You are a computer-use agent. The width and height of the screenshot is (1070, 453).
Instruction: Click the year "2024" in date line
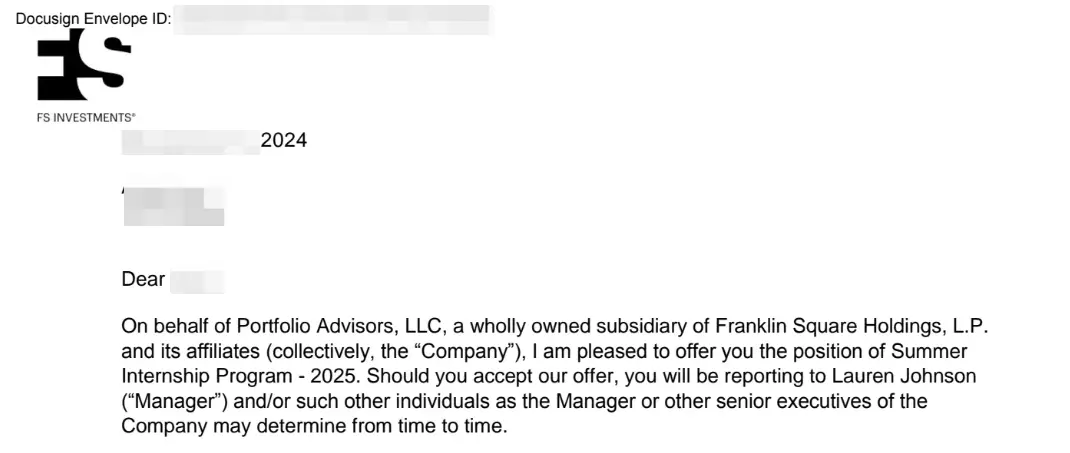(284, 141)
